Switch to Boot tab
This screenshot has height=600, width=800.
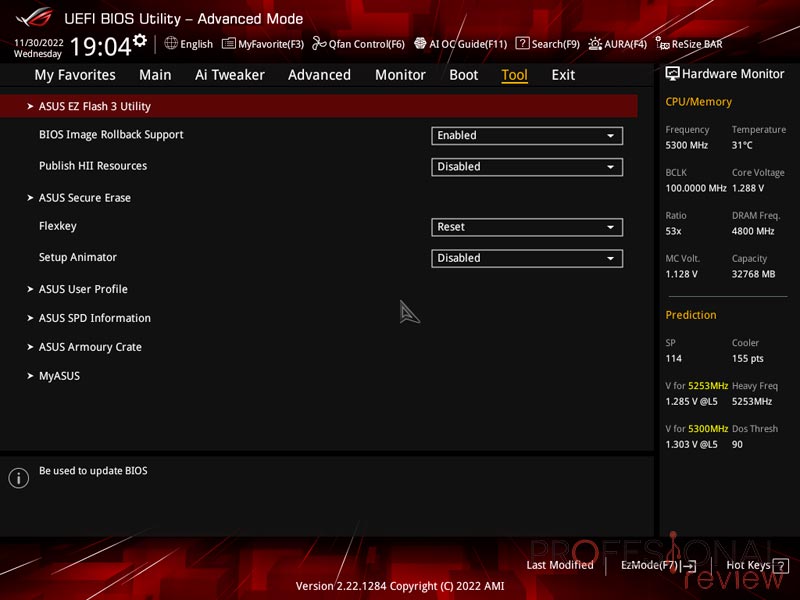point(464,75)
